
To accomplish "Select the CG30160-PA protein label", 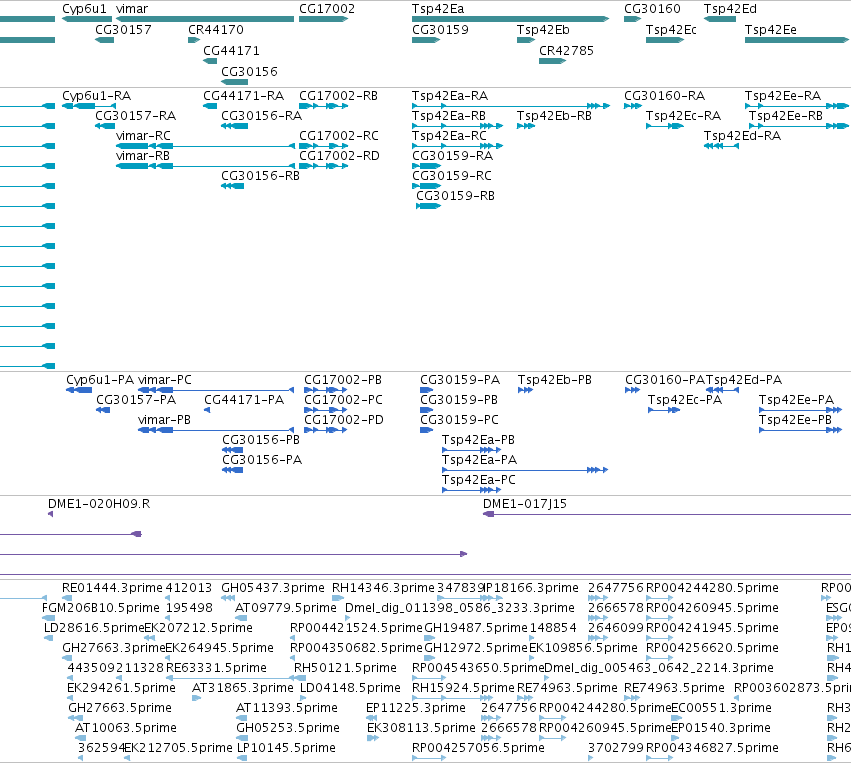I will (665, 380).
